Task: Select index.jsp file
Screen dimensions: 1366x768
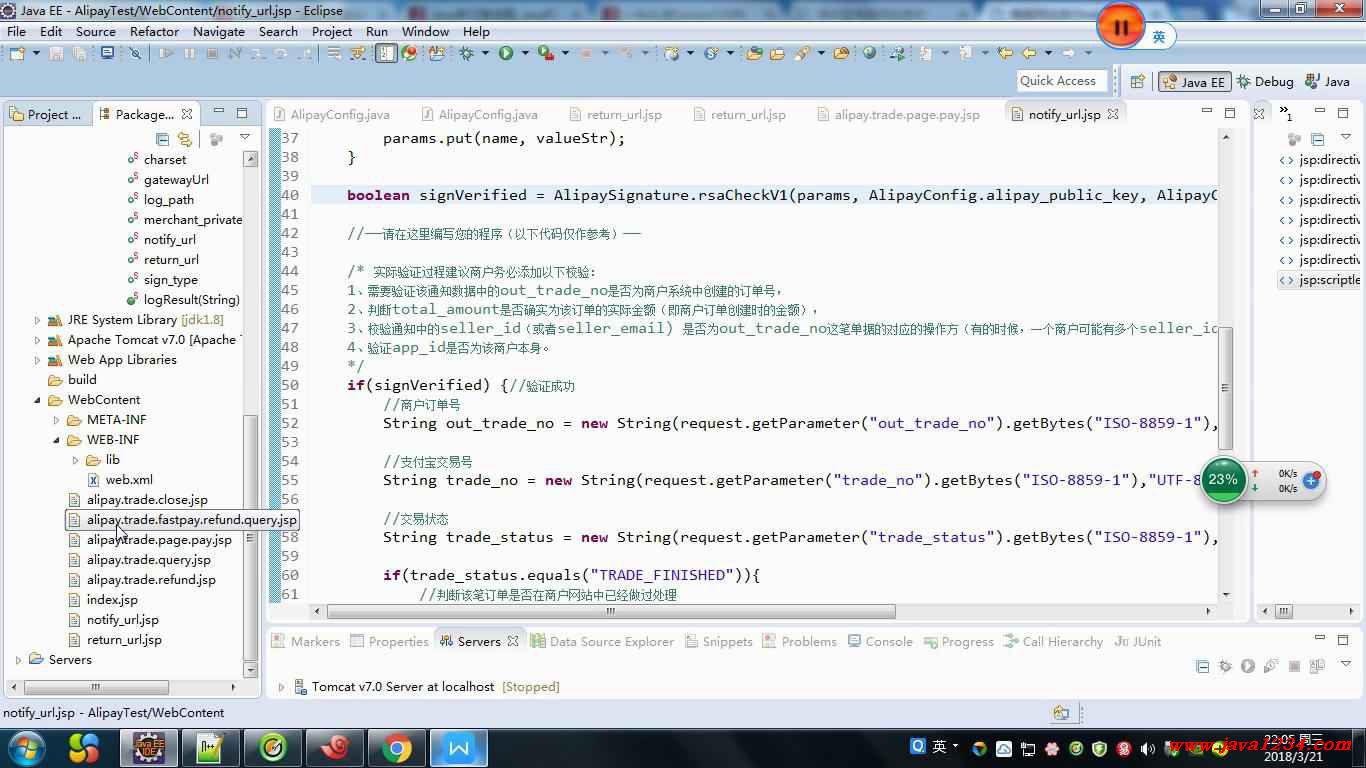Action: tap(112, 600)
